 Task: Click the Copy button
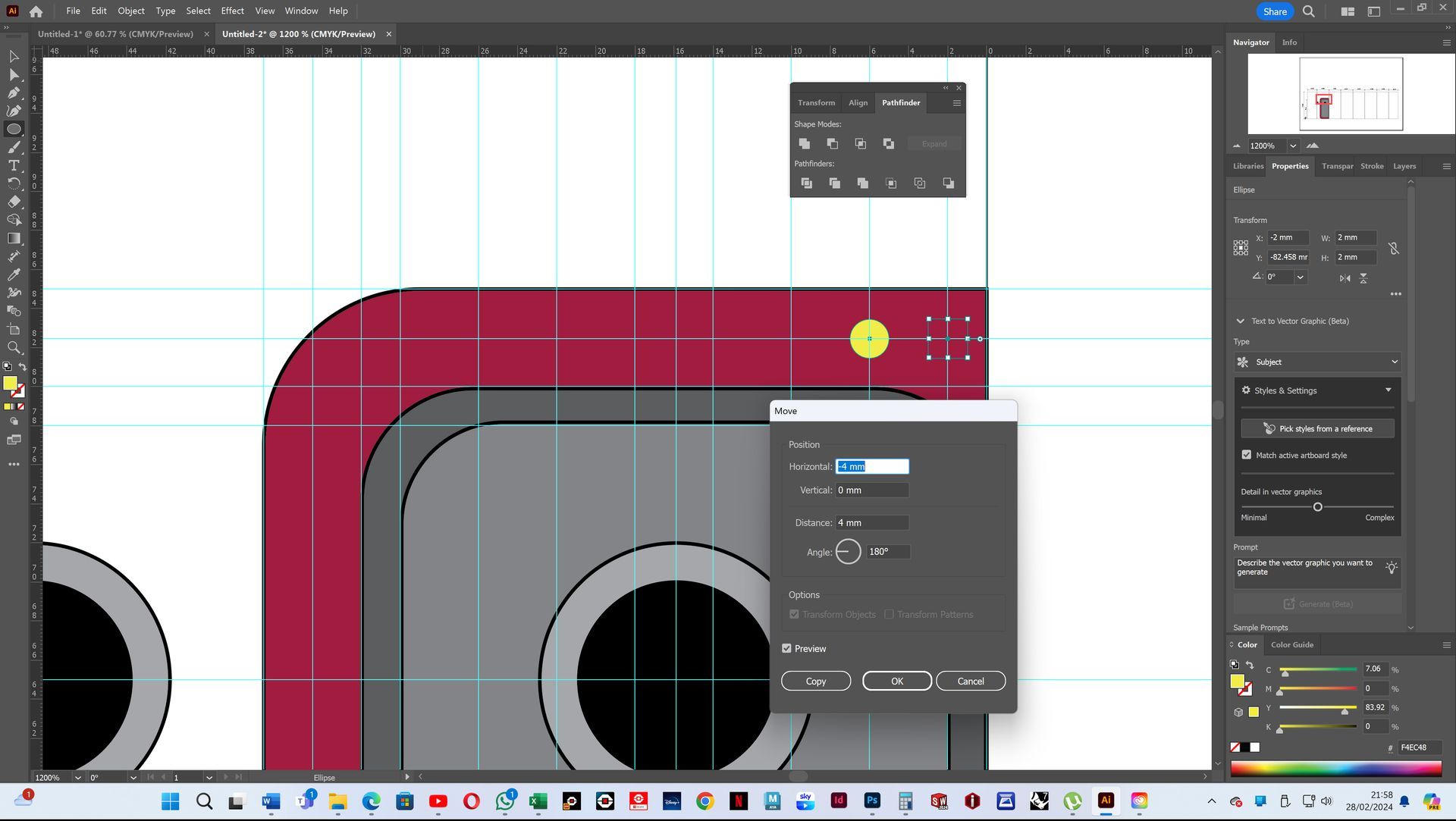pyautogui.click(x=815, y=681)
